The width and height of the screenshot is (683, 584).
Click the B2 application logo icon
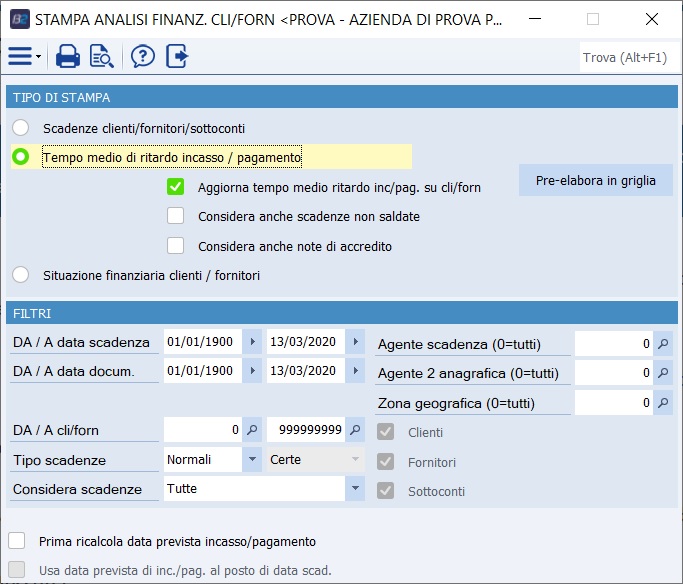click(x=20, y=19)
